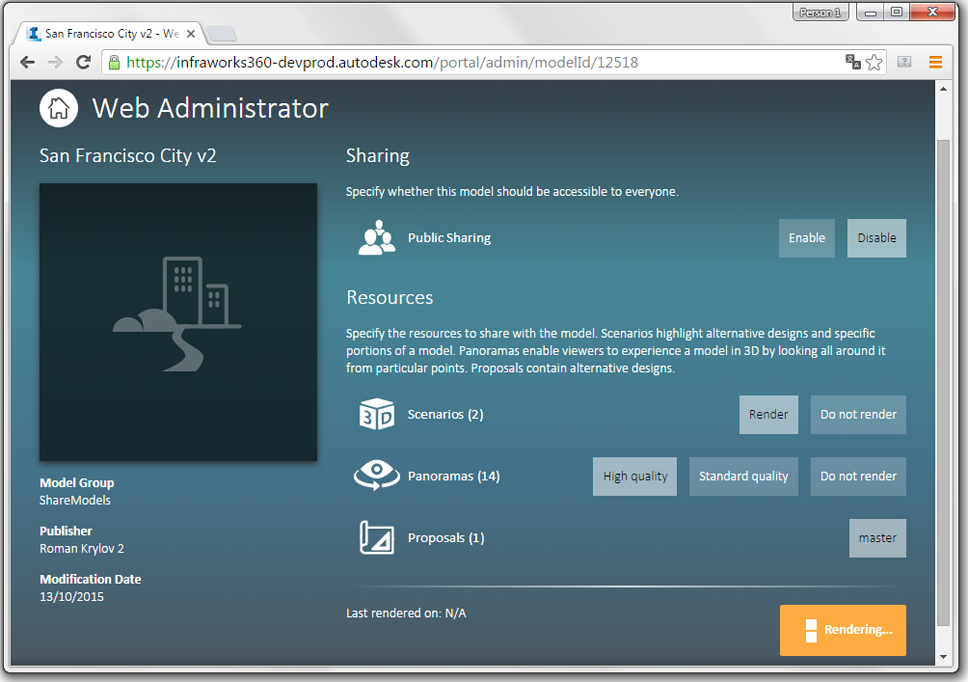Click the 'Panoramas (14)' label
The image size is (968, 682).
[x=454, y=476]
